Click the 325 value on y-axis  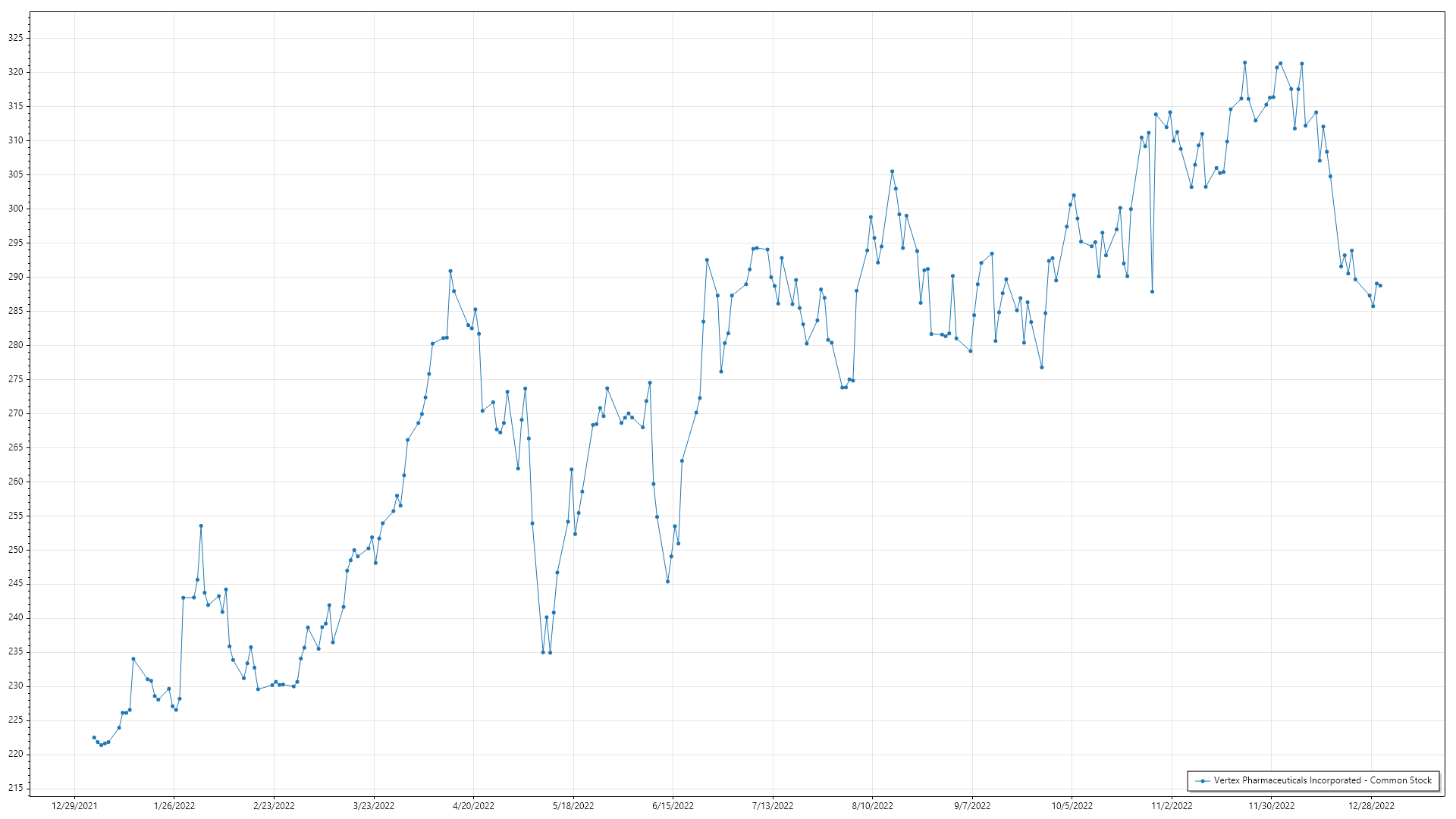pos(16,38)
